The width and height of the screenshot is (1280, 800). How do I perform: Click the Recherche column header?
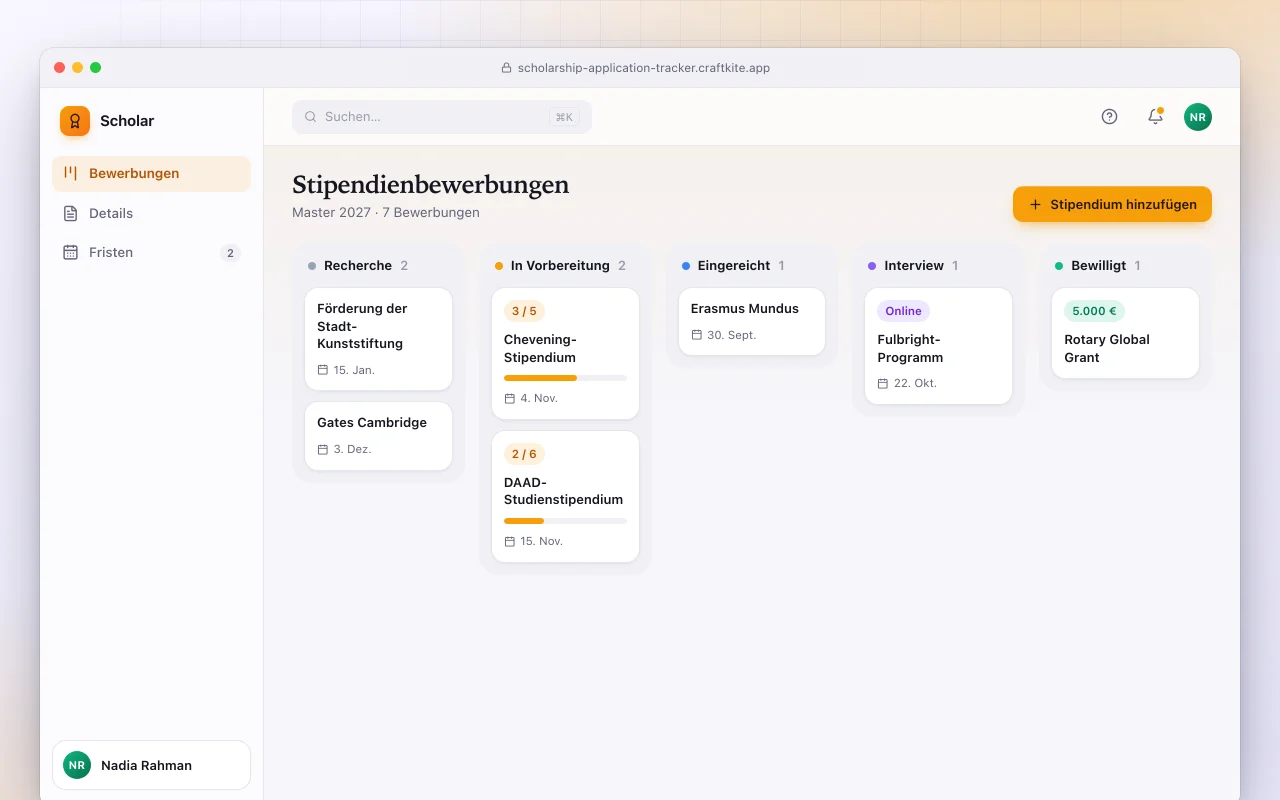(358, 265)
